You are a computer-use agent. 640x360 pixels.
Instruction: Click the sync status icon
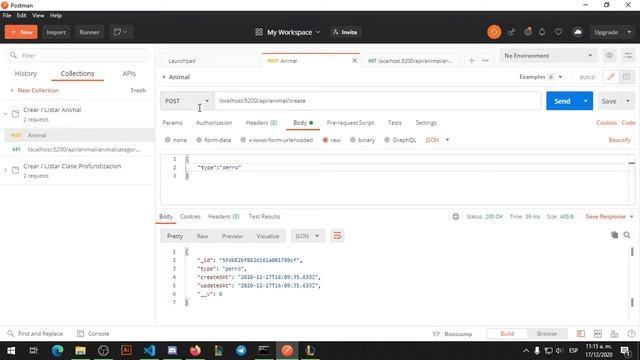[x=494, y=32]
